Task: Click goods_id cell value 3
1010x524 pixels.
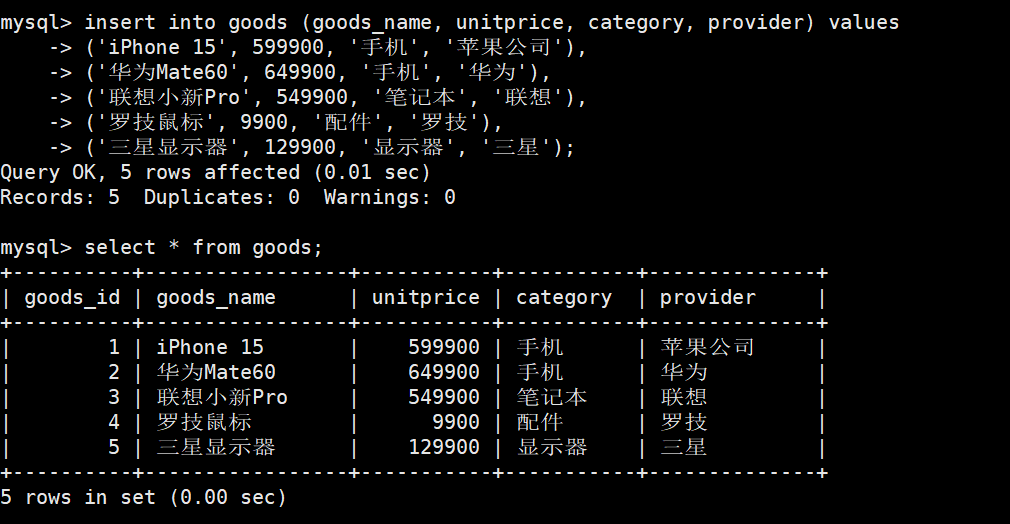Action: [114, 398]
